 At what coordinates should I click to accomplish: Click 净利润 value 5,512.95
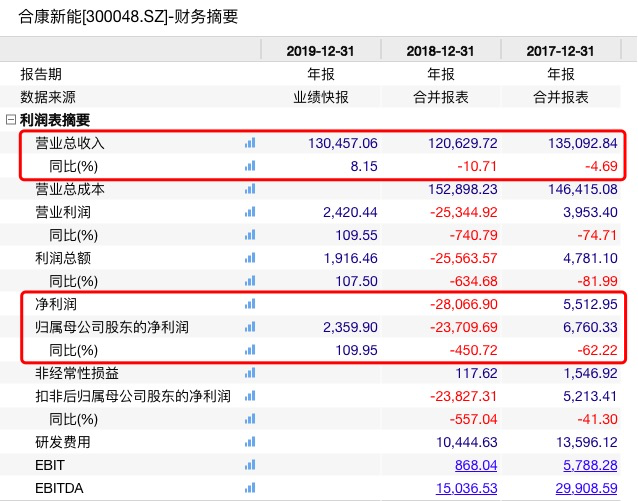point(590,304)
